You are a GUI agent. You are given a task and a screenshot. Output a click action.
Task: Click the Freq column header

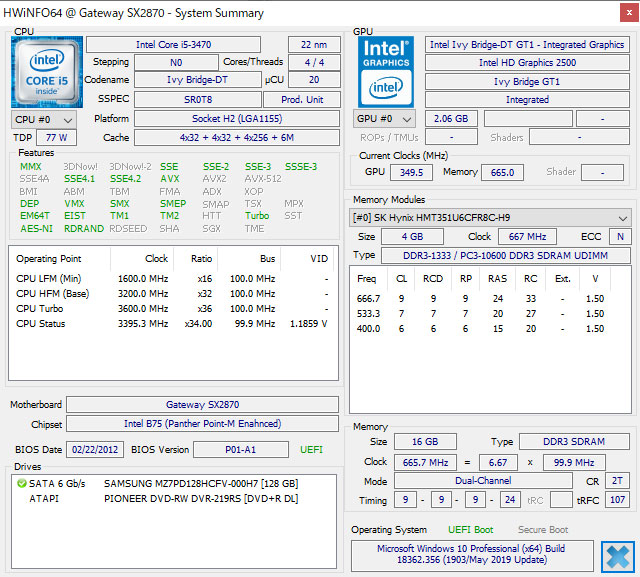coord(370,279)
